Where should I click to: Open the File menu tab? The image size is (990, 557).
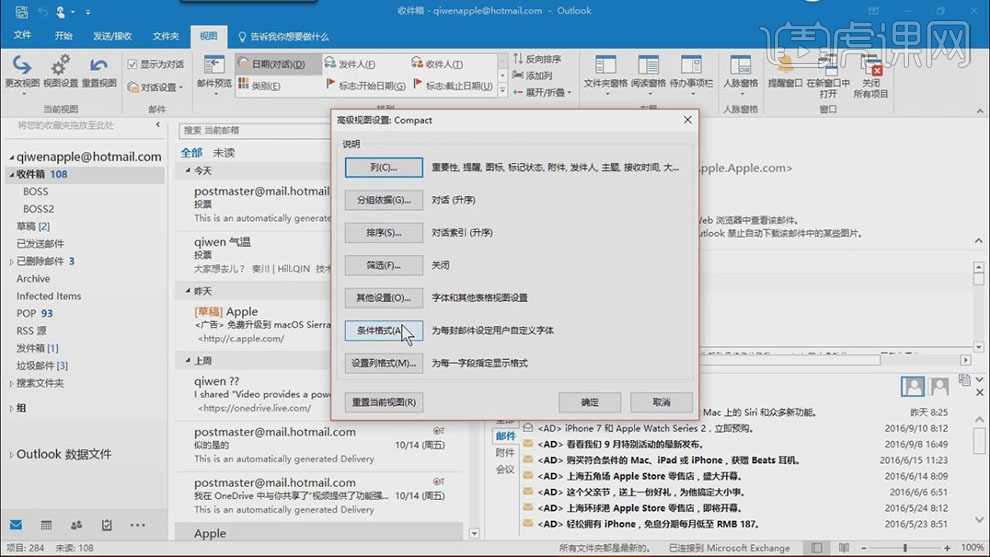tap(22, 36)
